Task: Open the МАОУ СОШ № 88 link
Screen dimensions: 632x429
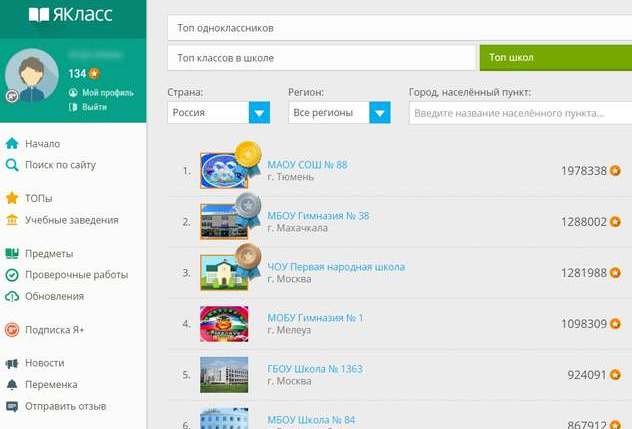Action: click(x=307, y=165)
